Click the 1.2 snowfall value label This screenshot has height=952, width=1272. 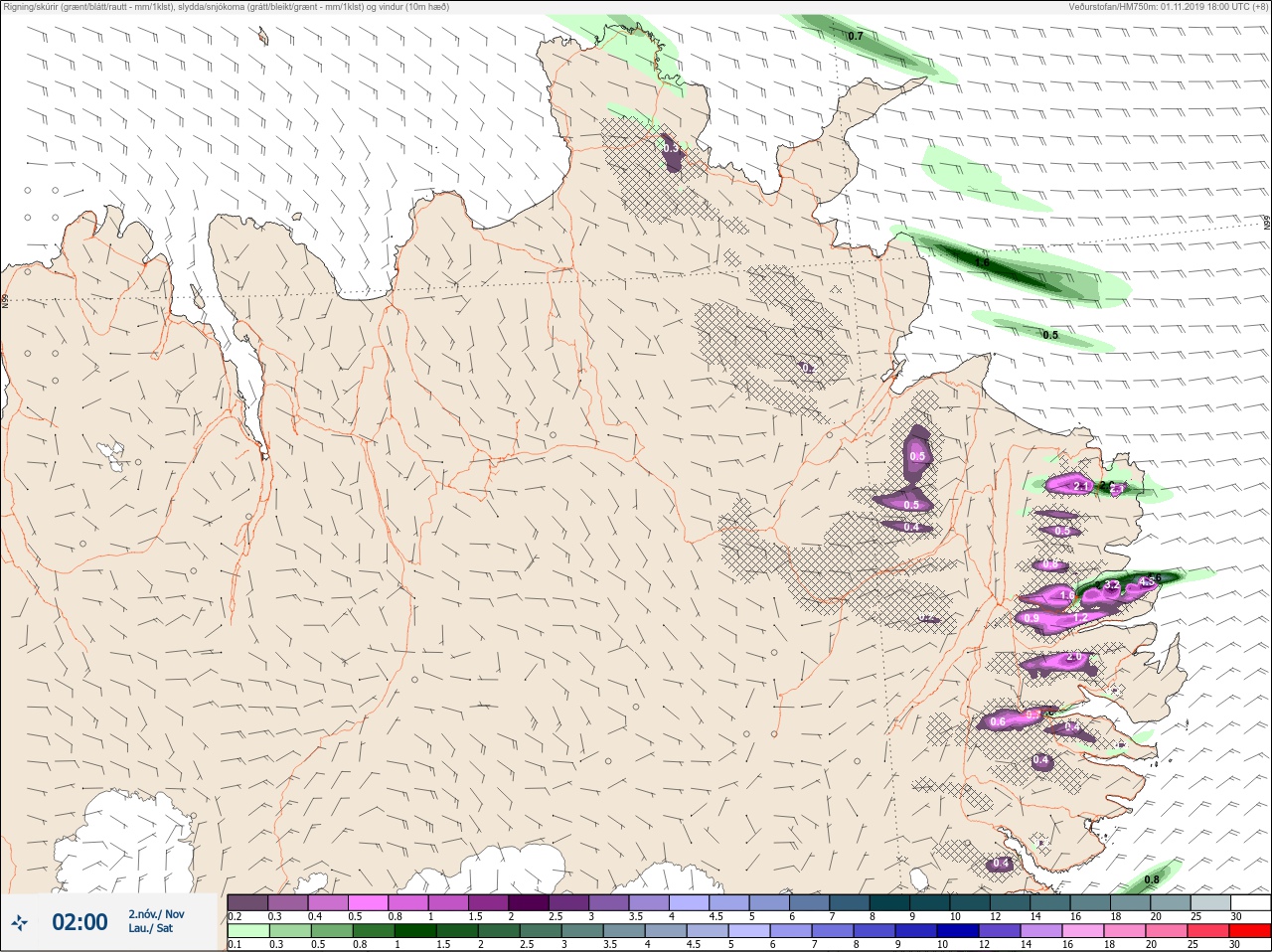tap(1081, 617)
